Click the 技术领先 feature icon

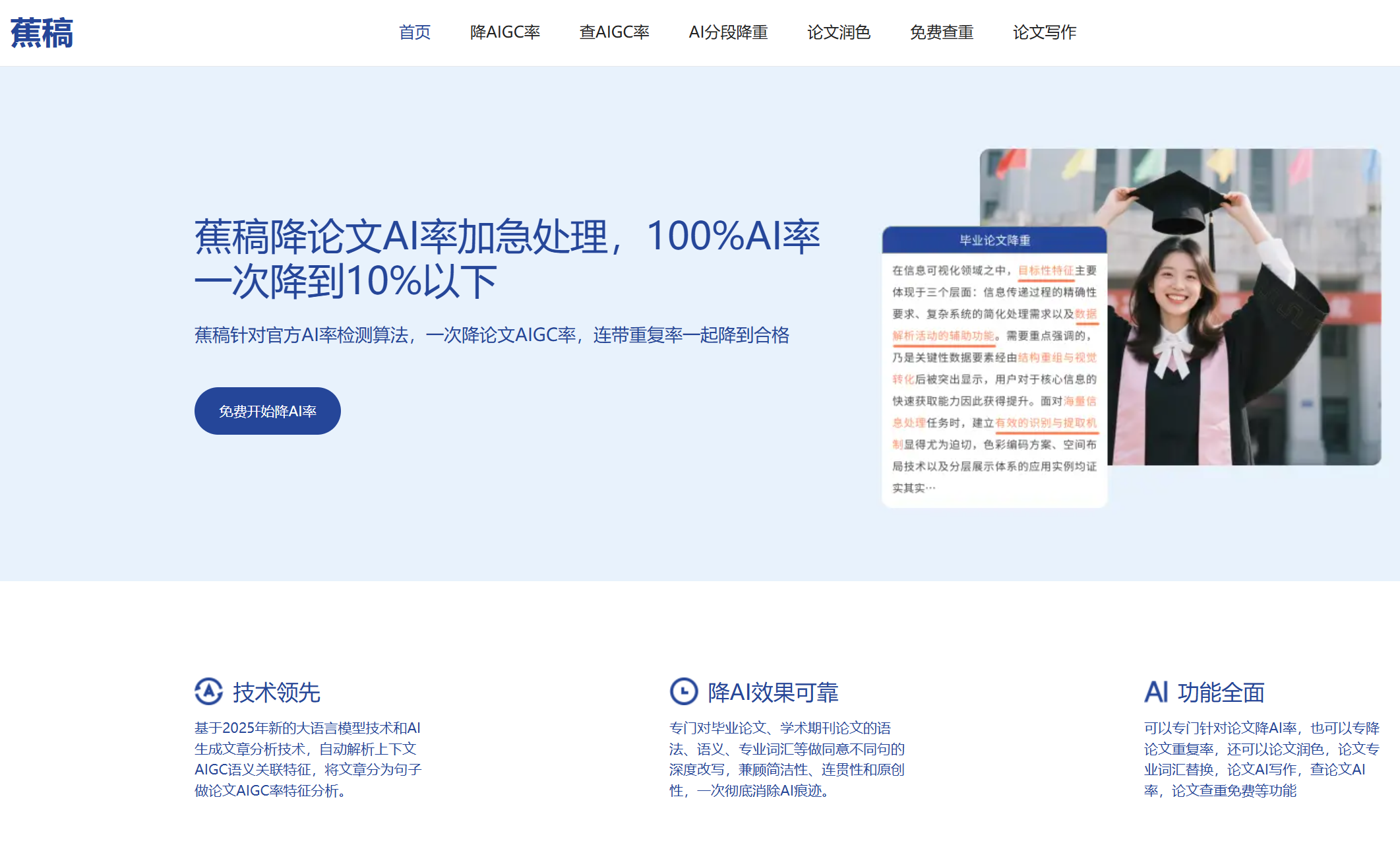208,691
